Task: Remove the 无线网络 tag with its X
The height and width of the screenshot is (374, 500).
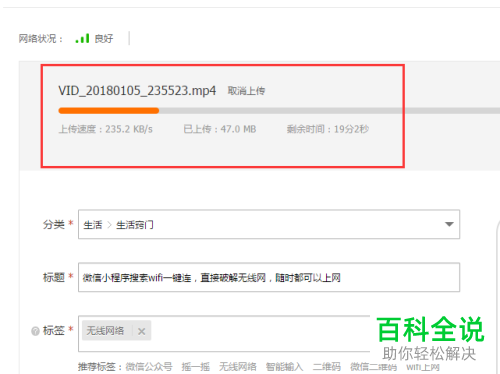Action: point(141,331)
